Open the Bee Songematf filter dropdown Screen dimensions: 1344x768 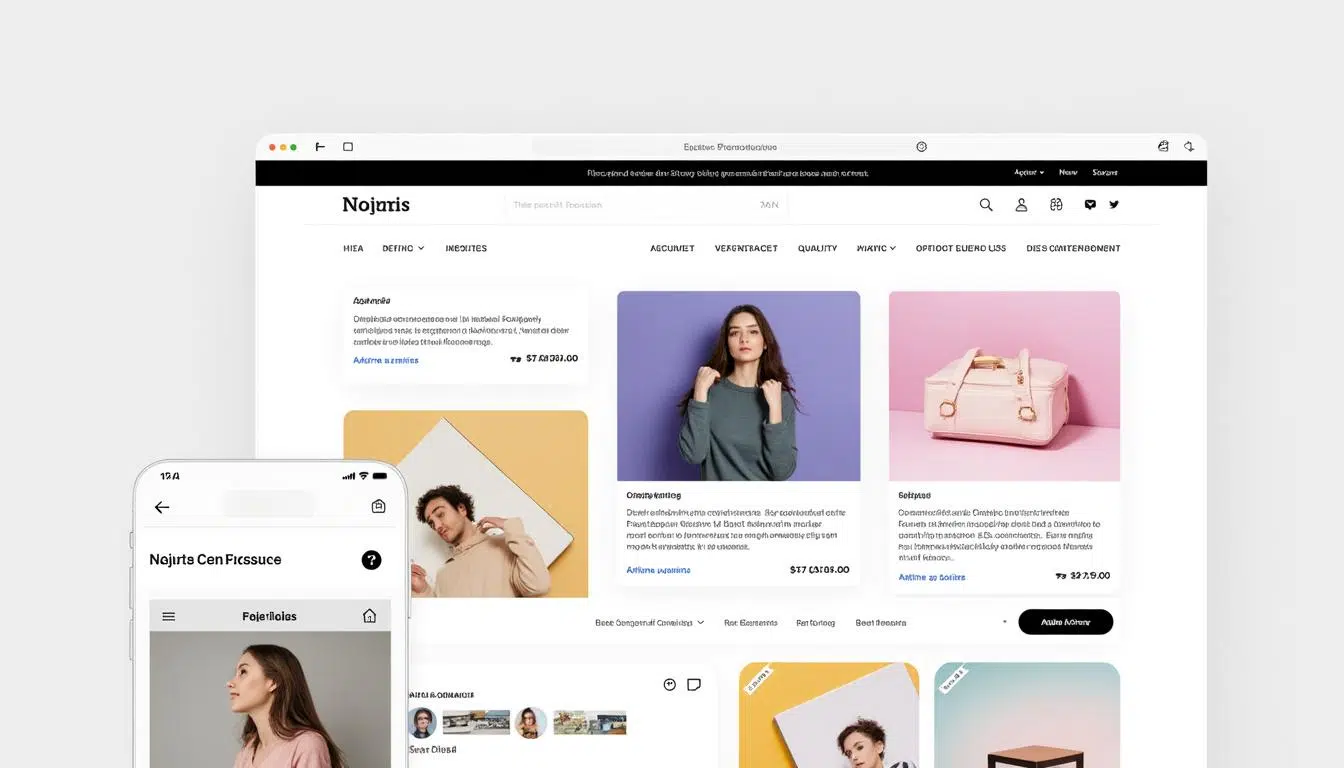650,622
